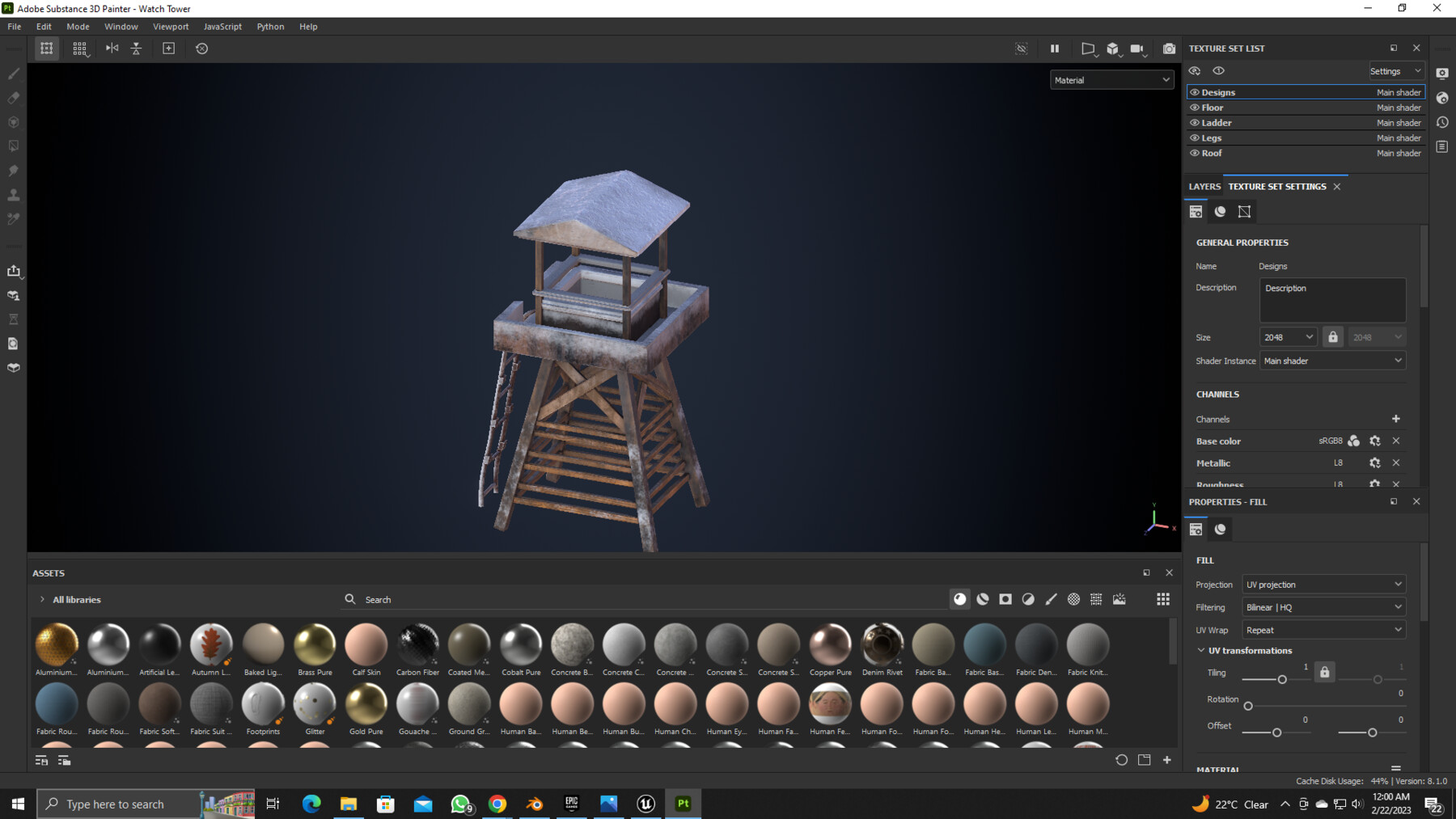Select the Eraser tool
Viewport: 1456px width, 819px height.
click(x=13, y=98)
